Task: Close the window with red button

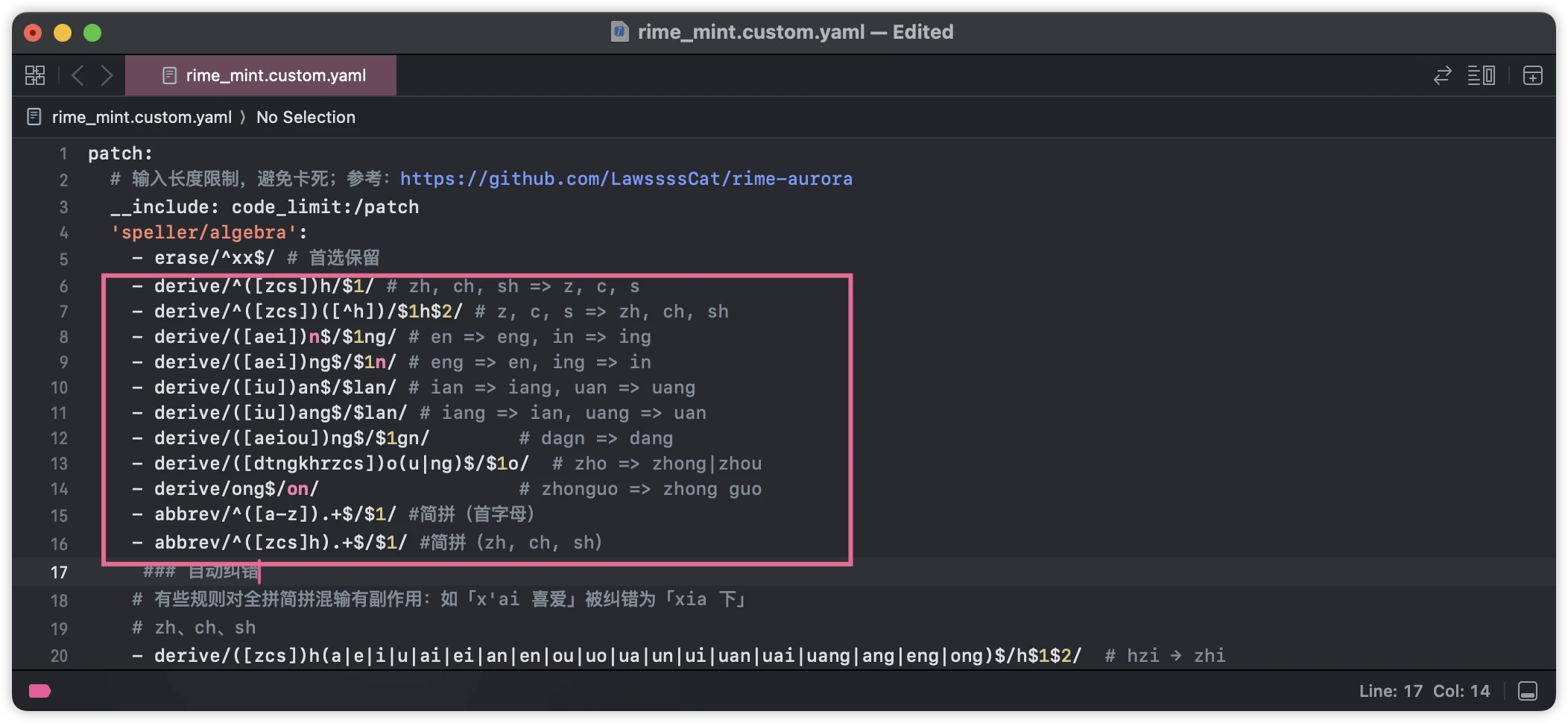Action: click(33, 32)
